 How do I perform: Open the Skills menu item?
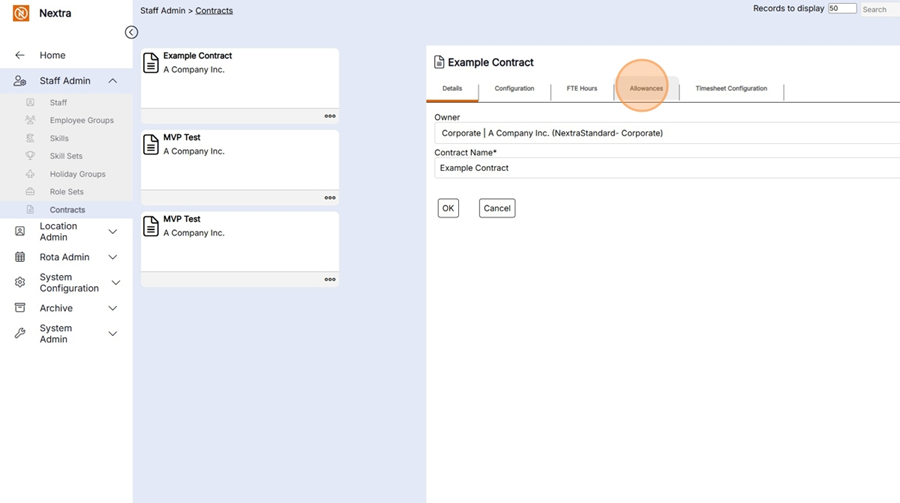[59, 138]
